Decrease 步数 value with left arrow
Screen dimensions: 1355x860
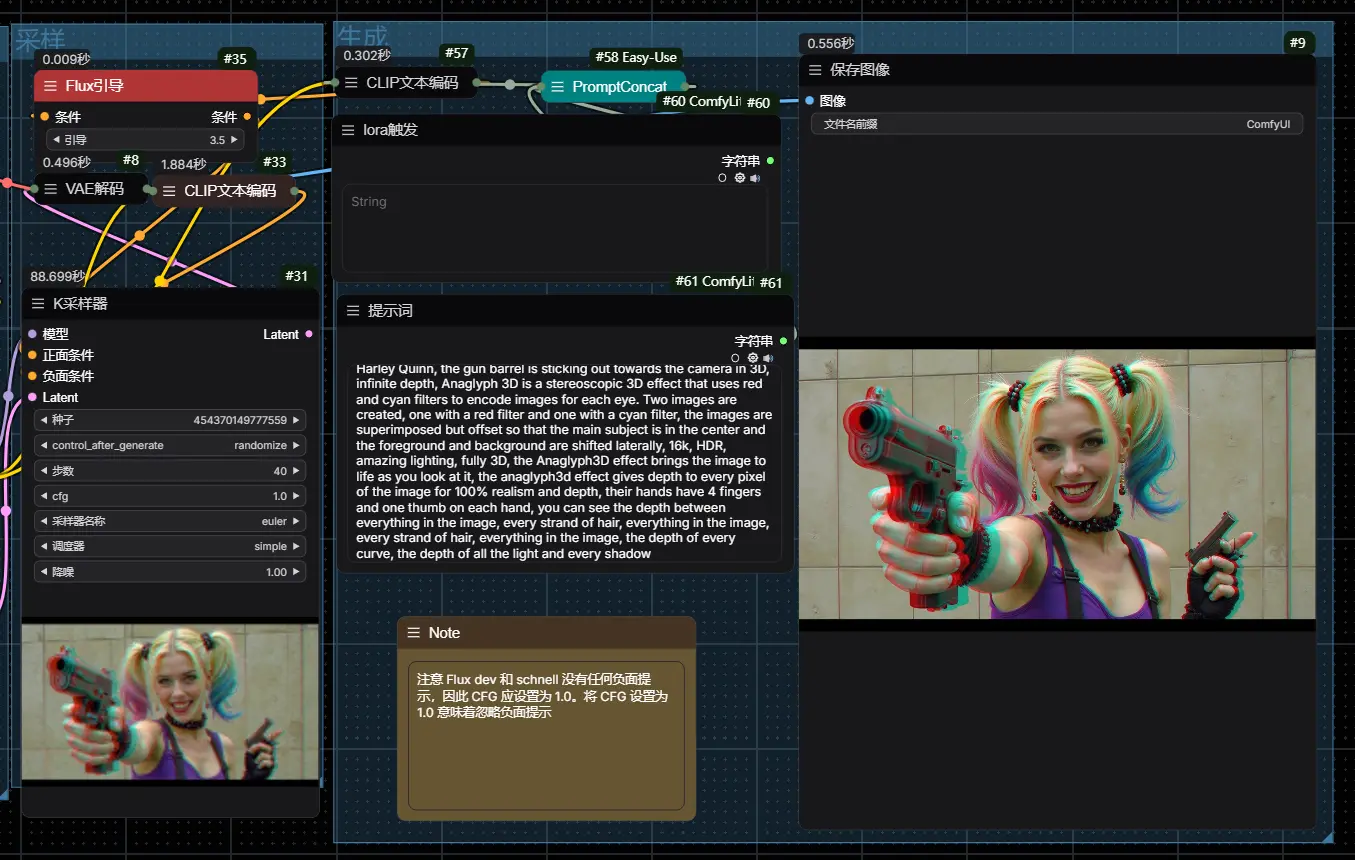[x=44, y=471]
